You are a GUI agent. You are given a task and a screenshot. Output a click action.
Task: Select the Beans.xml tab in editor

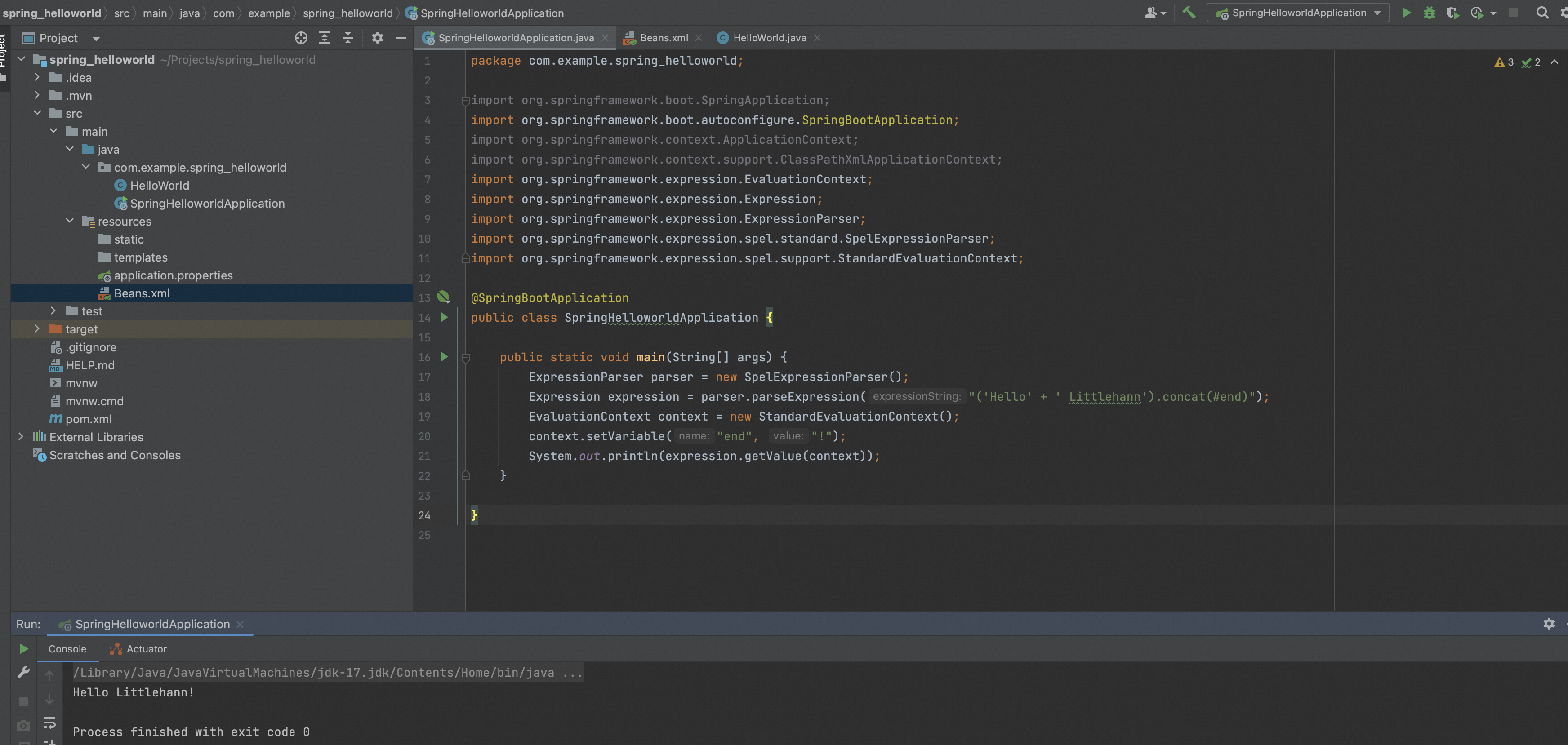pyautogui.click(x=660, y=37)
